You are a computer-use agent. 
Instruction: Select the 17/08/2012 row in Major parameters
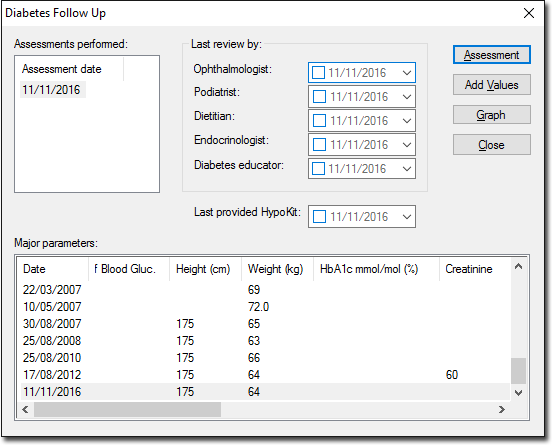pos(265,375)
